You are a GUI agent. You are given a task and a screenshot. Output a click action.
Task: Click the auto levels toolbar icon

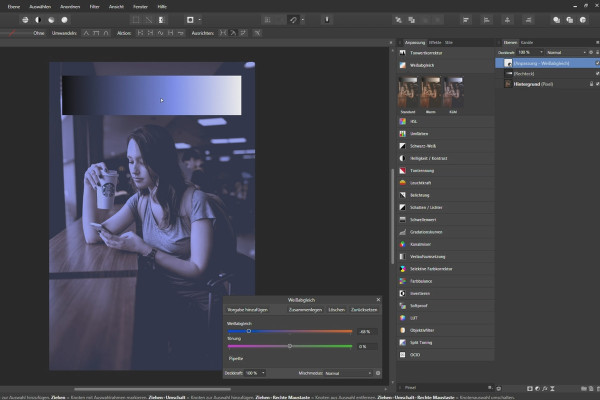(x=25, y=20)
